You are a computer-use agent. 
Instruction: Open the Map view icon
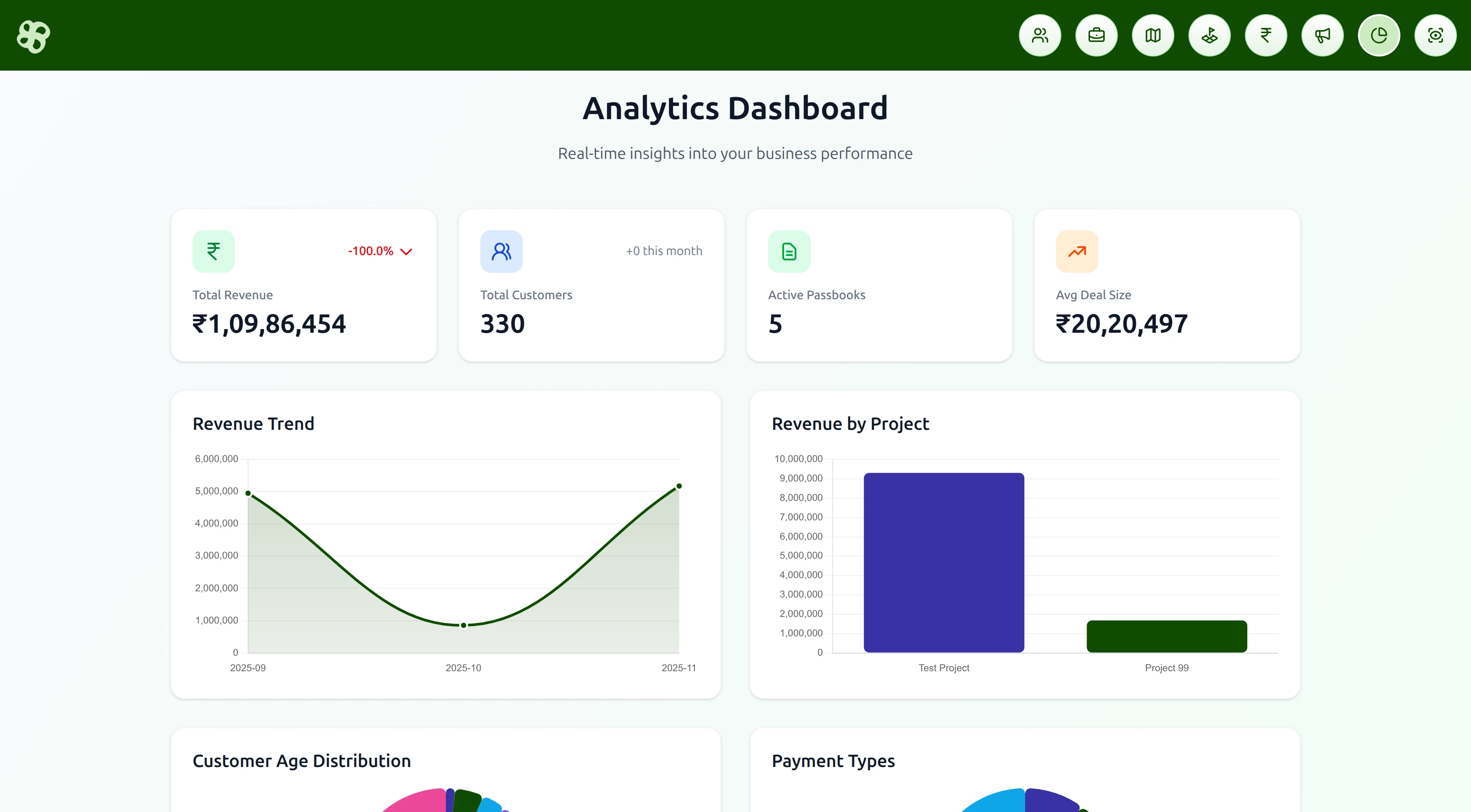1152,35
